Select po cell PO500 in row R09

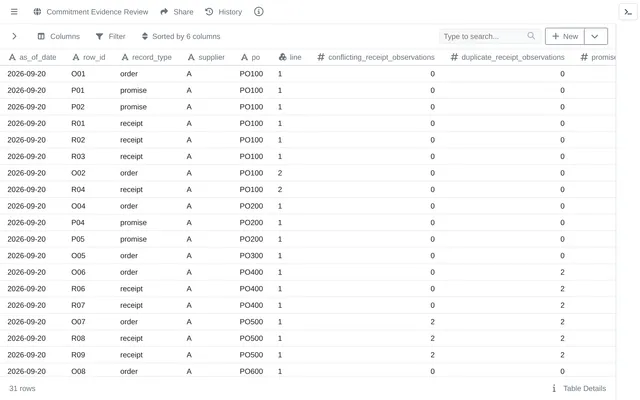click(x=251, y=355)
